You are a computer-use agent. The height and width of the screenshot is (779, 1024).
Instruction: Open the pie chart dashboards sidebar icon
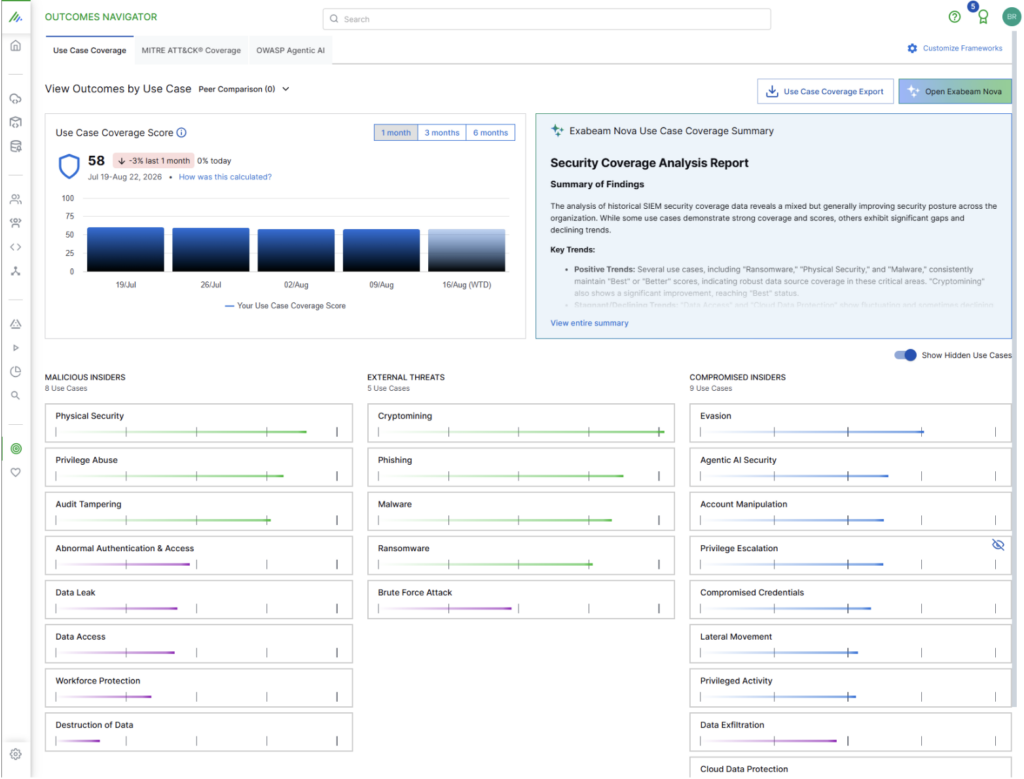coord(16,372)
